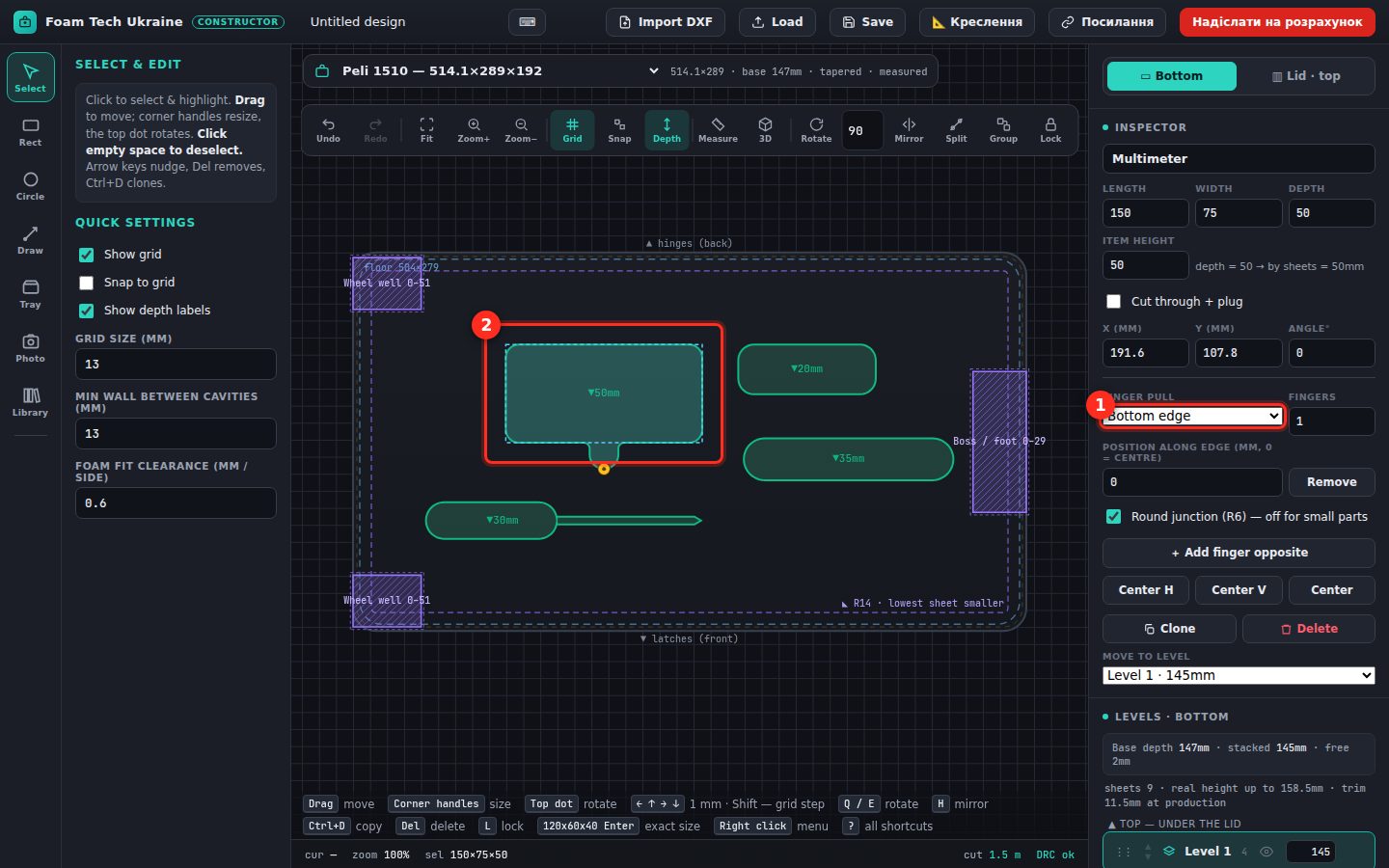Switch to the Lid · top tab
Viewport: 1389px width, 868px height.
tap(1306, 76)
